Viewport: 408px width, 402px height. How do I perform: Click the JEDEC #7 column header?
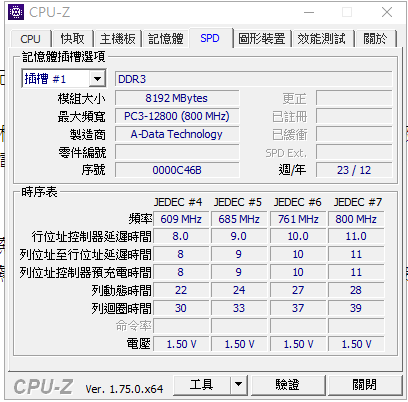click(x=358, y=202)
